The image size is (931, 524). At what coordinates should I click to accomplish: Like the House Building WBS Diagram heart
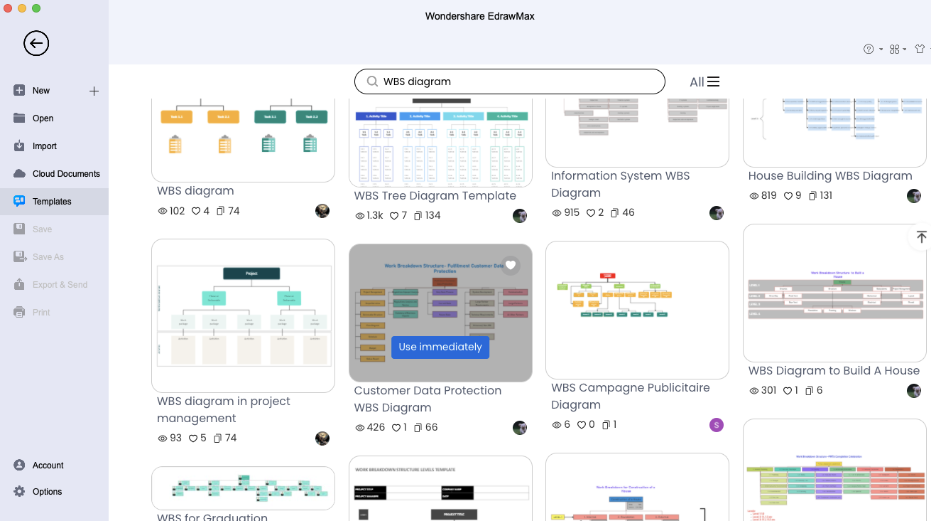click(788, 196)
